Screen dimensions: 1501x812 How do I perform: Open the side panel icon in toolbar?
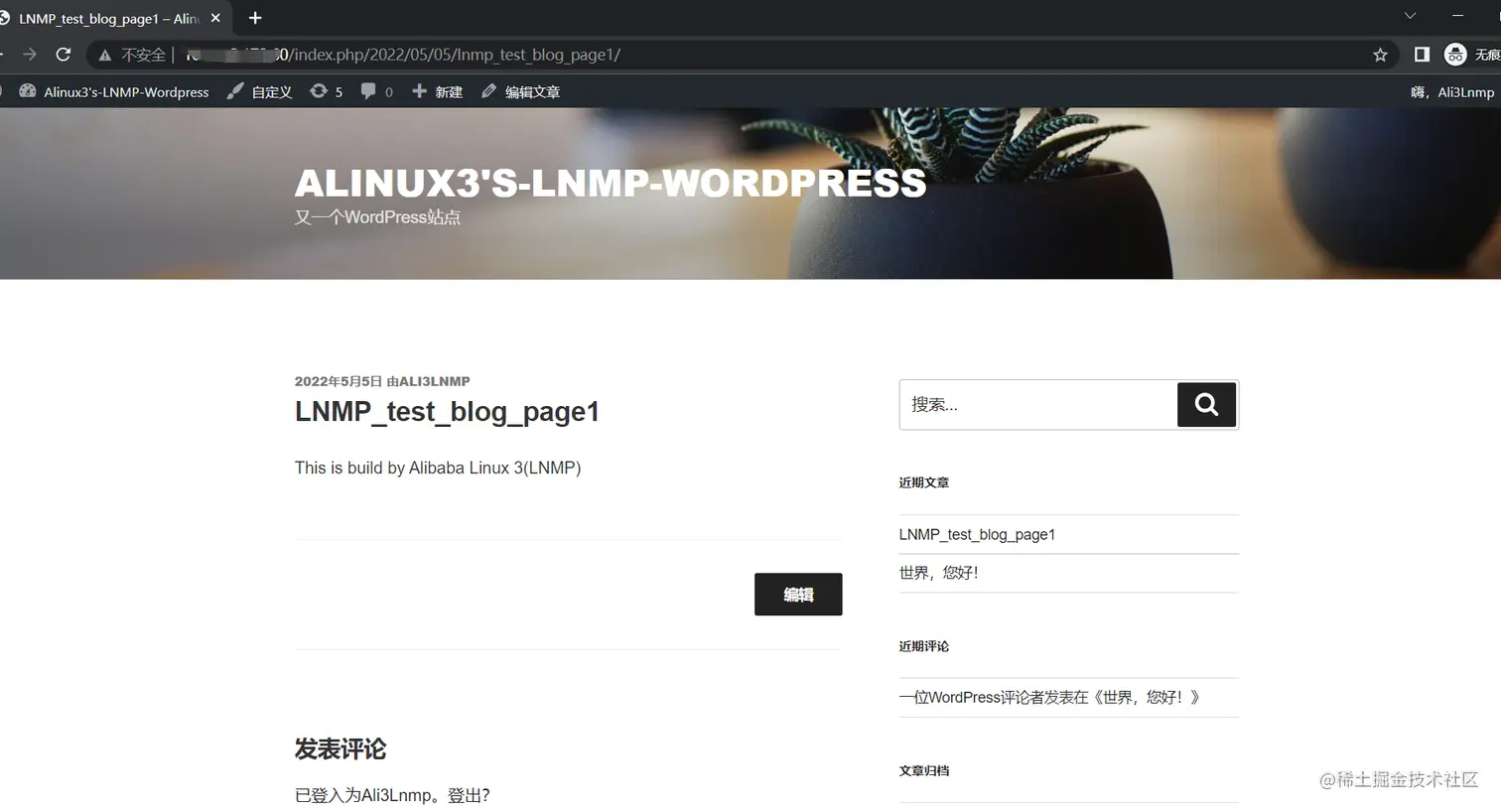(1422, 55)
